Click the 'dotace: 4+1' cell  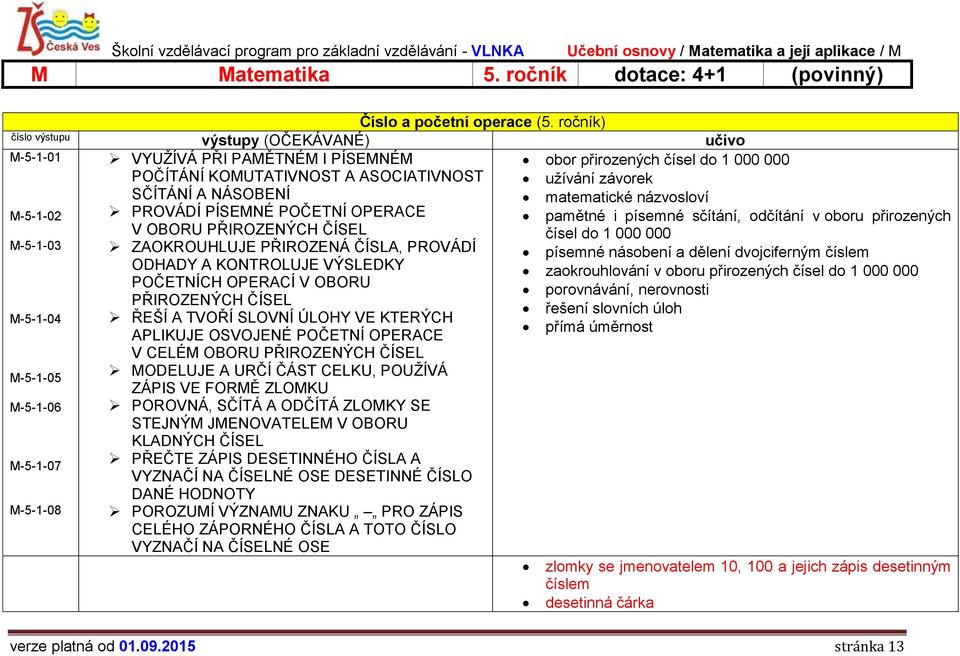click(670, 75)
